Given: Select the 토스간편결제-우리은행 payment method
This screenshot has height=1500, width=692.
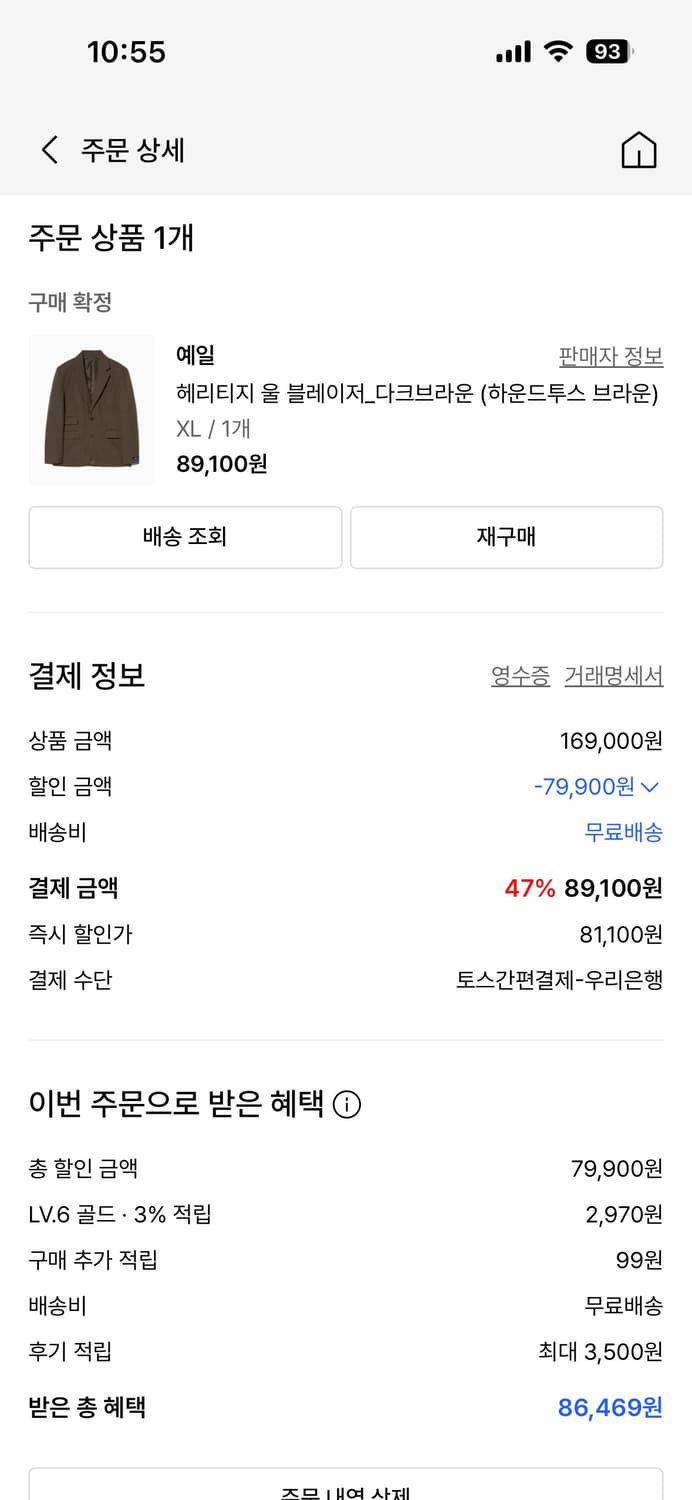Looking at the screenshot, I should [x=560, y=980].
